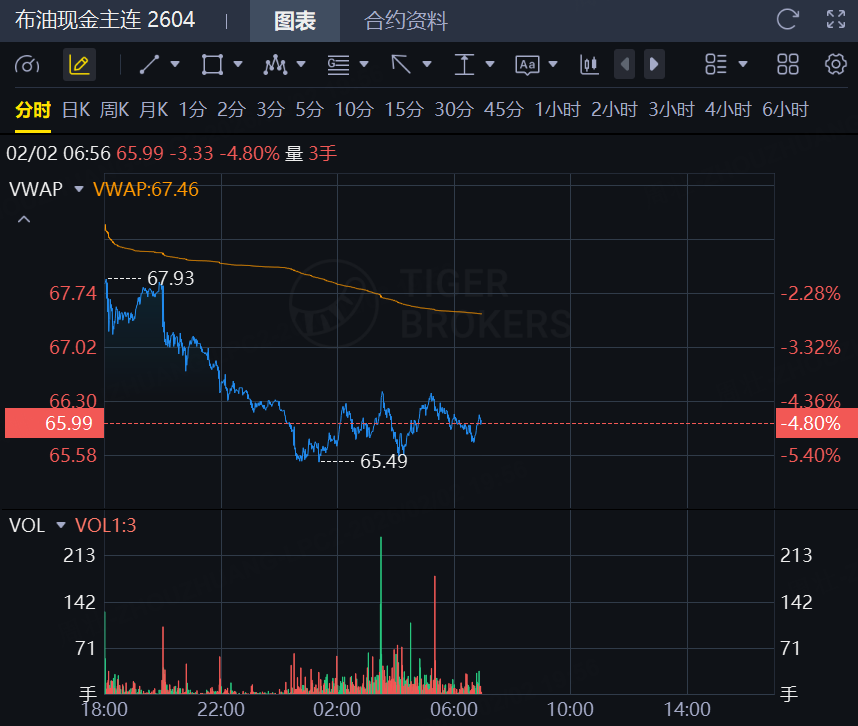Select the rectangle shape tool
The height and width of the screenshot is (726, 858).
coord(211,65)
